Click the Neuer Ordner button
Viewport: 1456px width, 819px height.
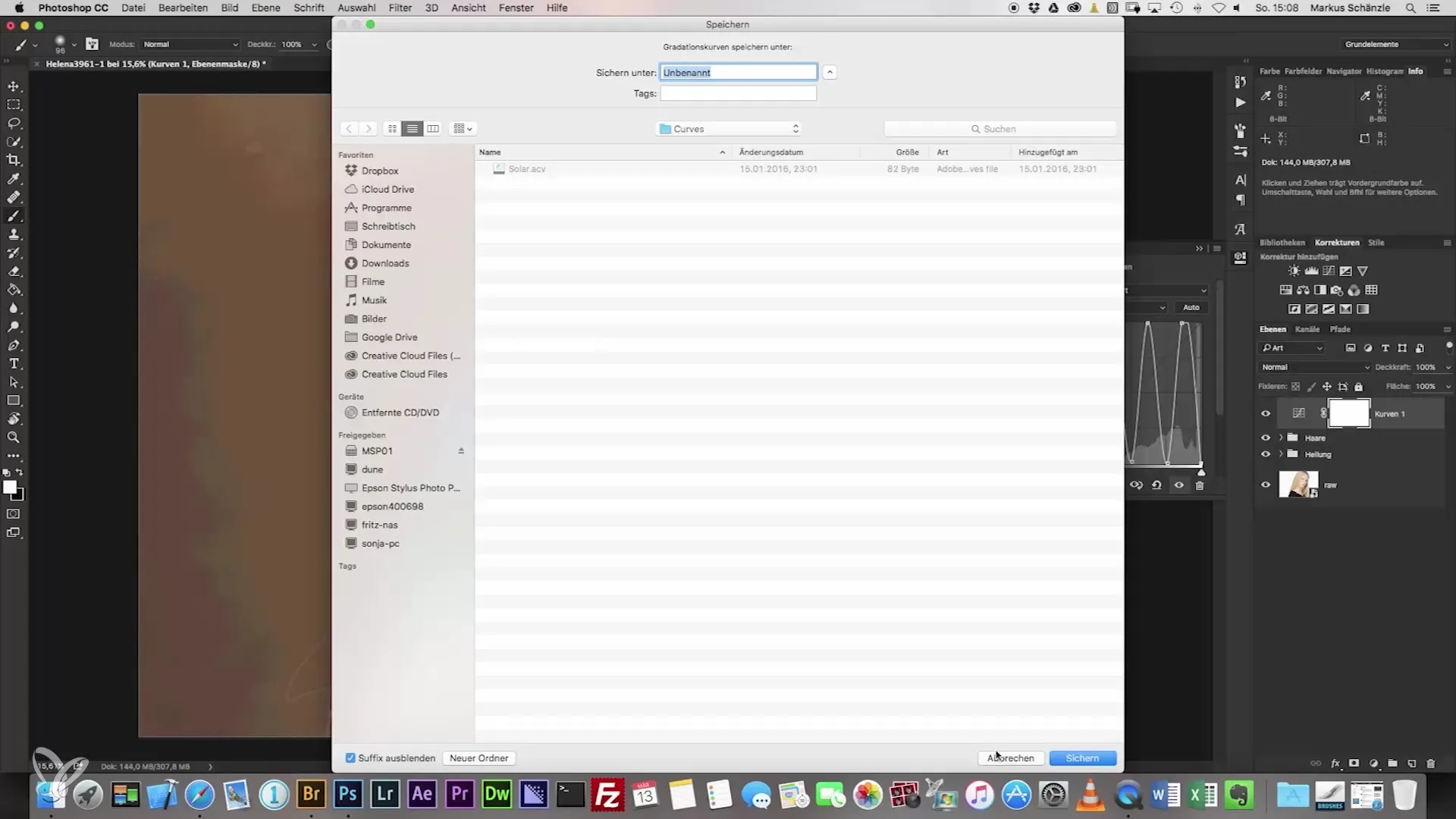(479, 758)
